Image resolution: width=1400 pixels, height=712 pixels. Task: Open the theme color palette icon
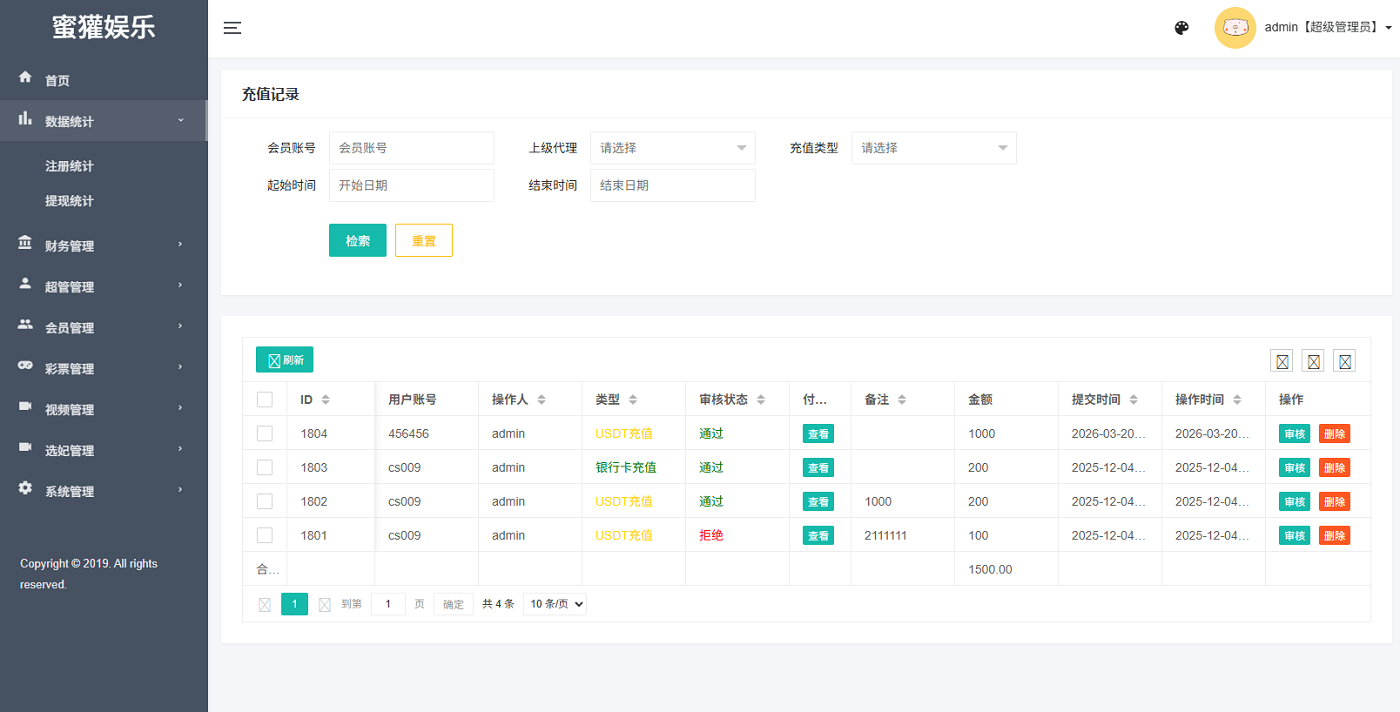1181,28
